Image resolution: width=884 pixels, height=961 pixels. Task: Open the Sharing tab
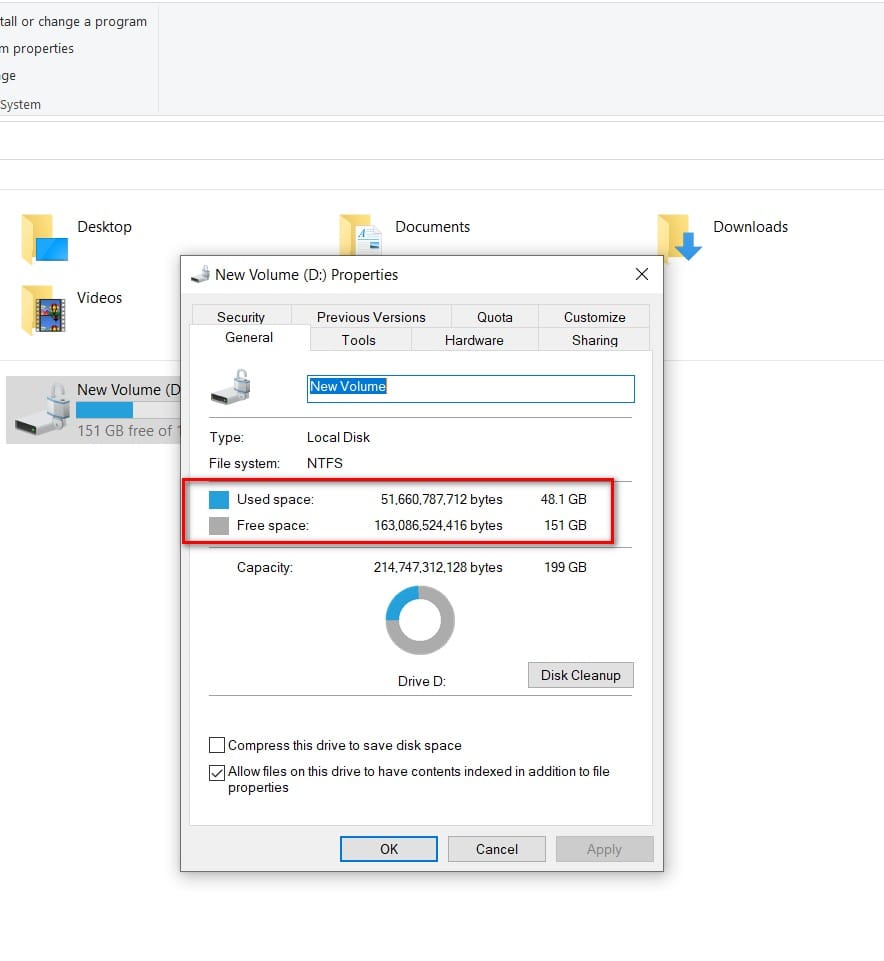coord(595,340)
